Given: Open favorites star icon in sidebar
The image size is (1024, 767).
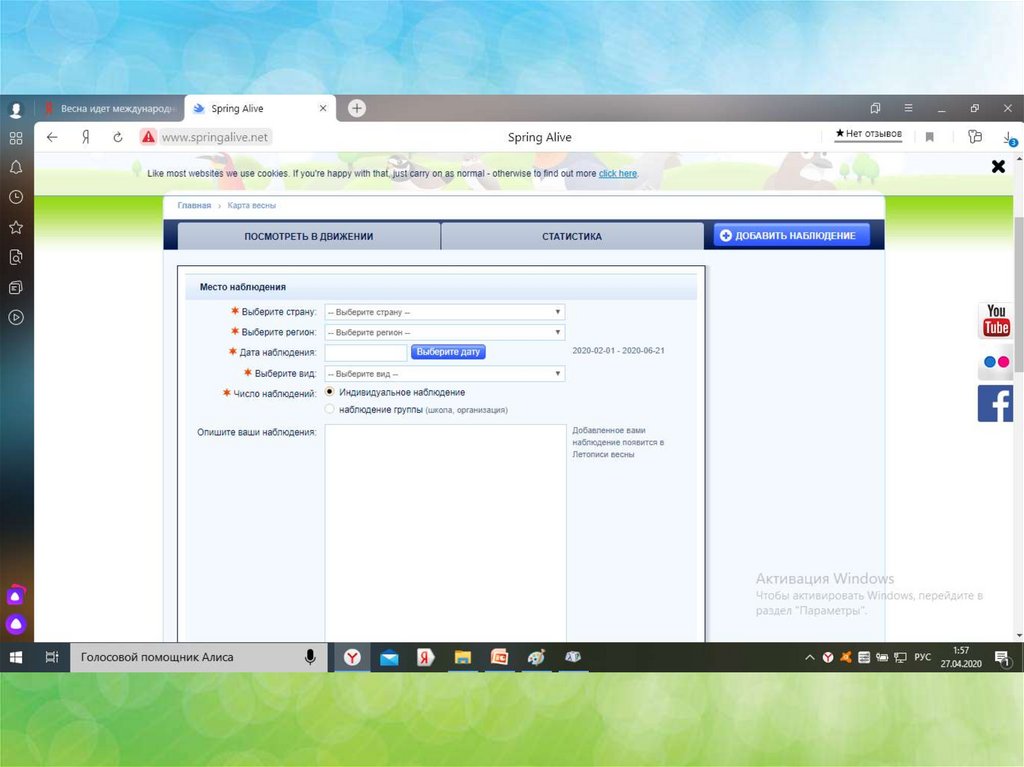Looking at the screenshot, I should tap(16, 227).
